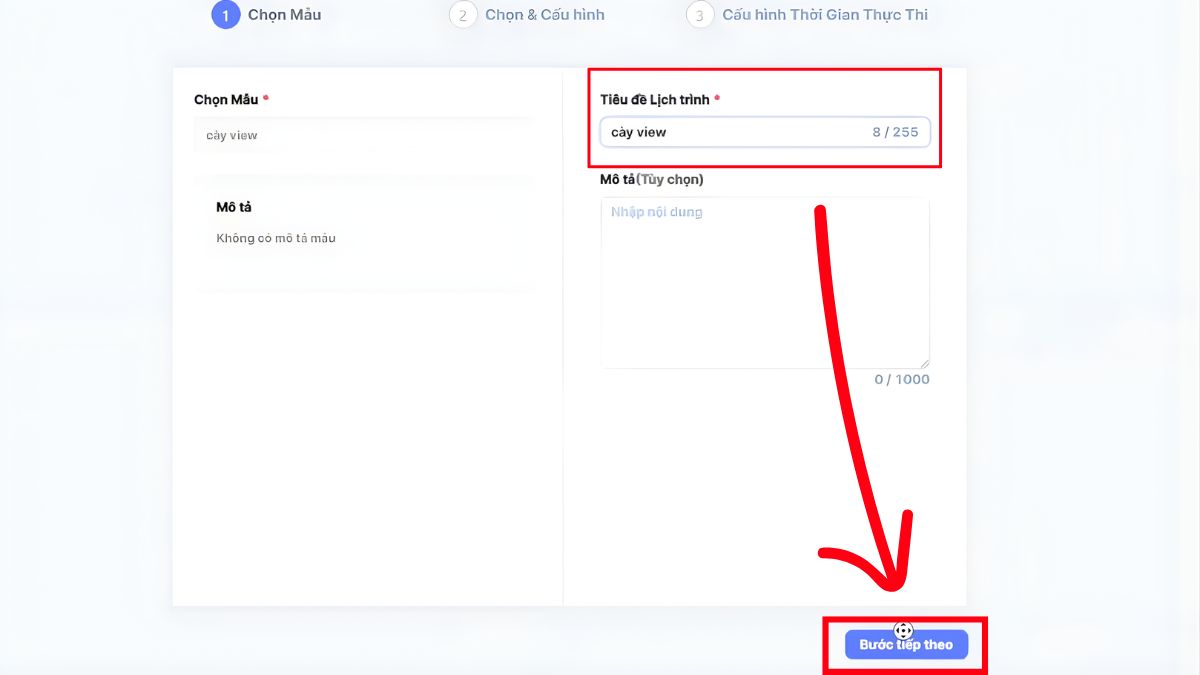This screenshot has width=1200, height=675.
Task: Click the "0 / 1000" character counter
Action: (x=901, y=379)
